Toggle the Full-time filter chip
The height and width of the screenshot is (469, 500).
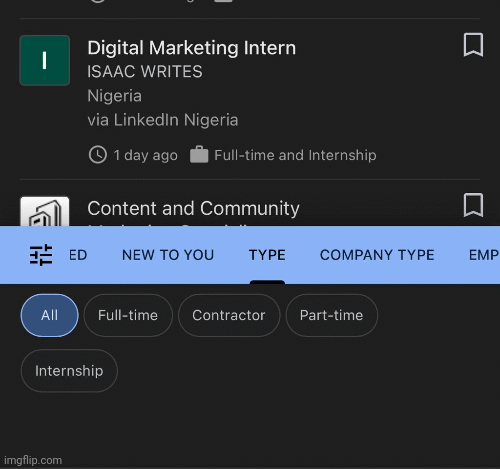click(128, 315)
